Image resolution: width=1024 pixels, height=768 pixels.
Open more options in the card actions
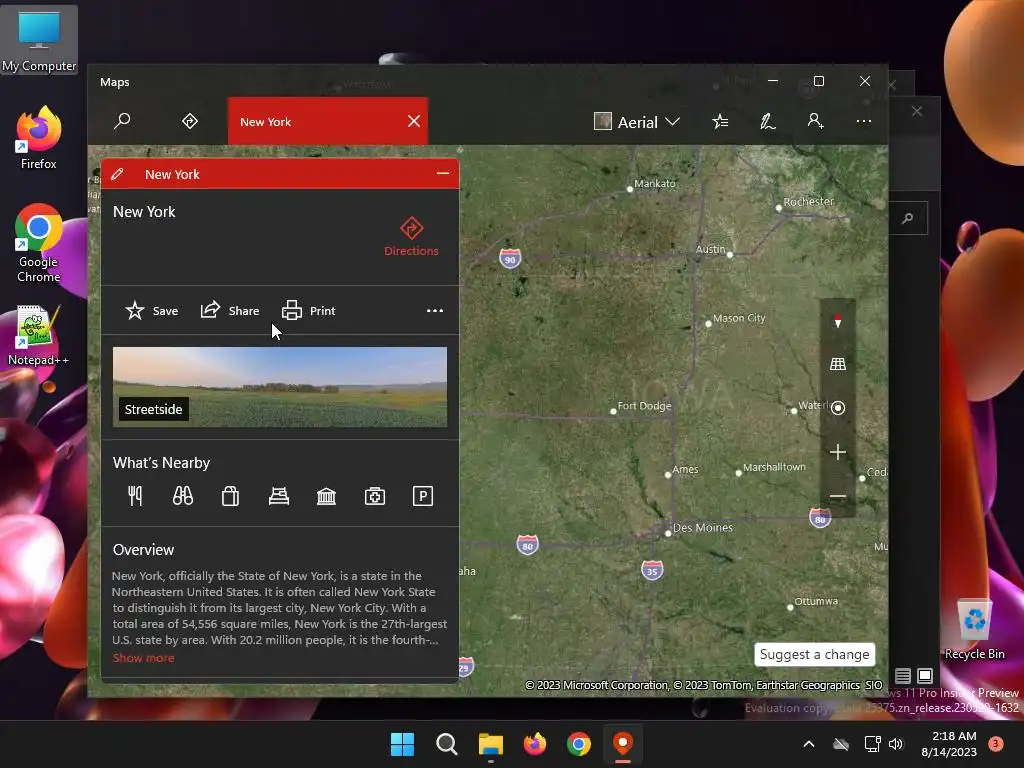point(435,311)
